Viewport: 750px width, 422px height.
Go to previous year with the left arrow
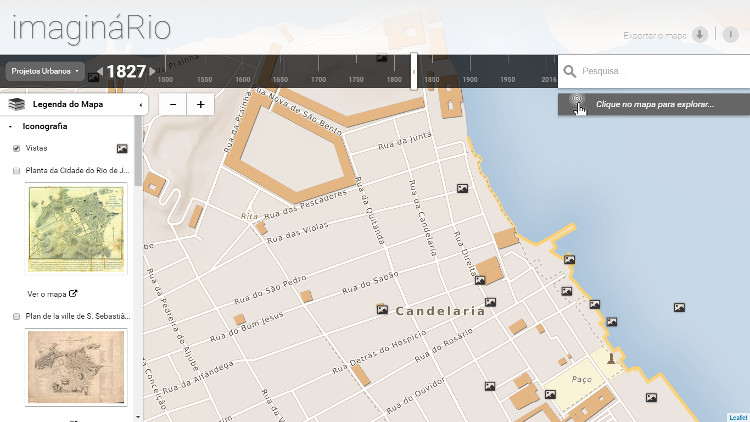click(x=101, y=72)
